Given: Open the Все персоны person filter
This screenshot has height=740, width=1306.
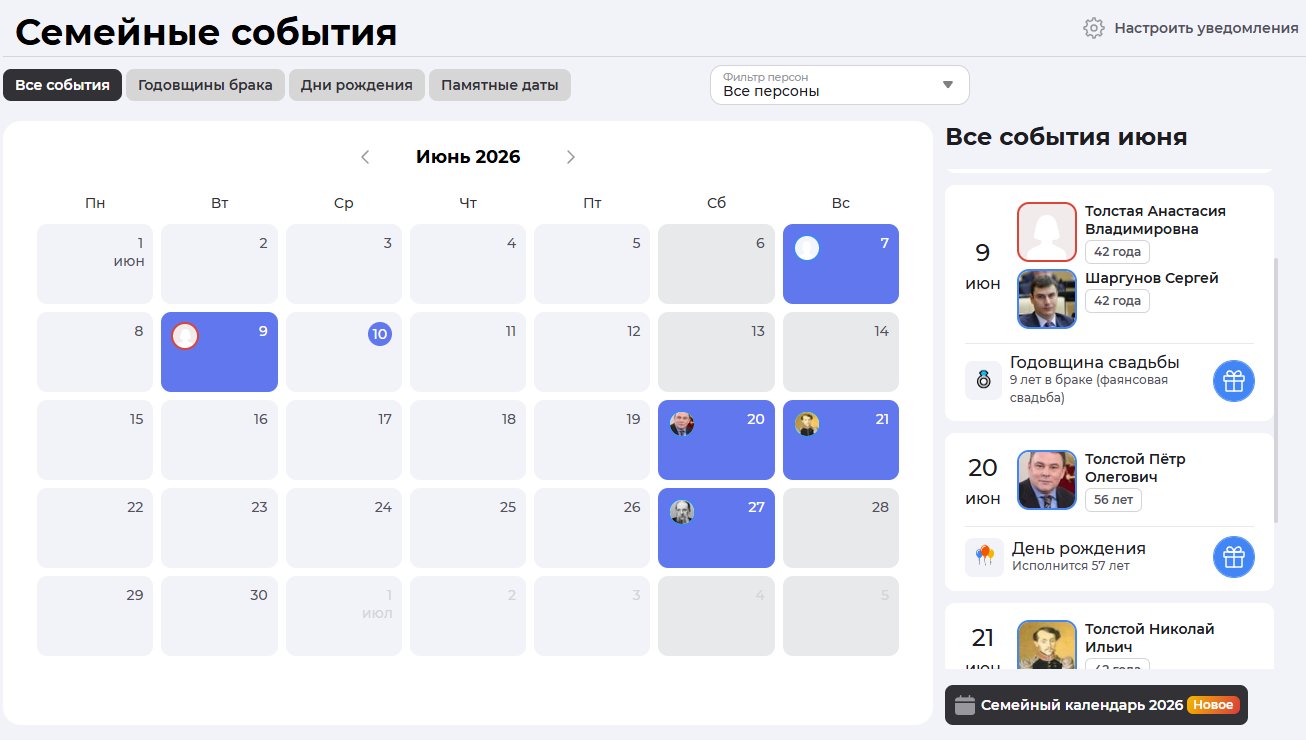Looking at the screenshot, I should (x=840, y=85).
